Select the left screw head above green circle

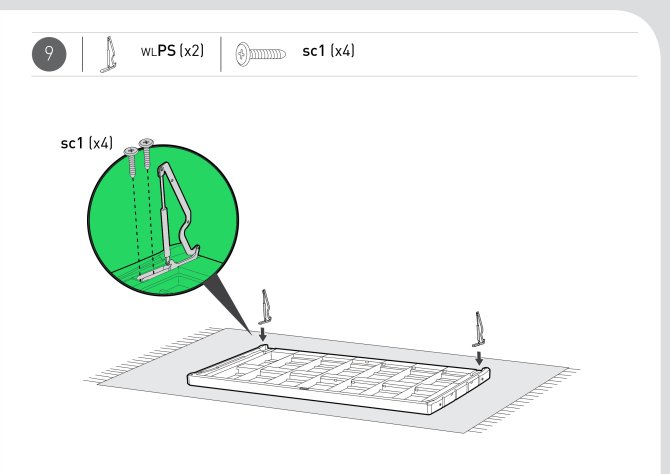131,151
